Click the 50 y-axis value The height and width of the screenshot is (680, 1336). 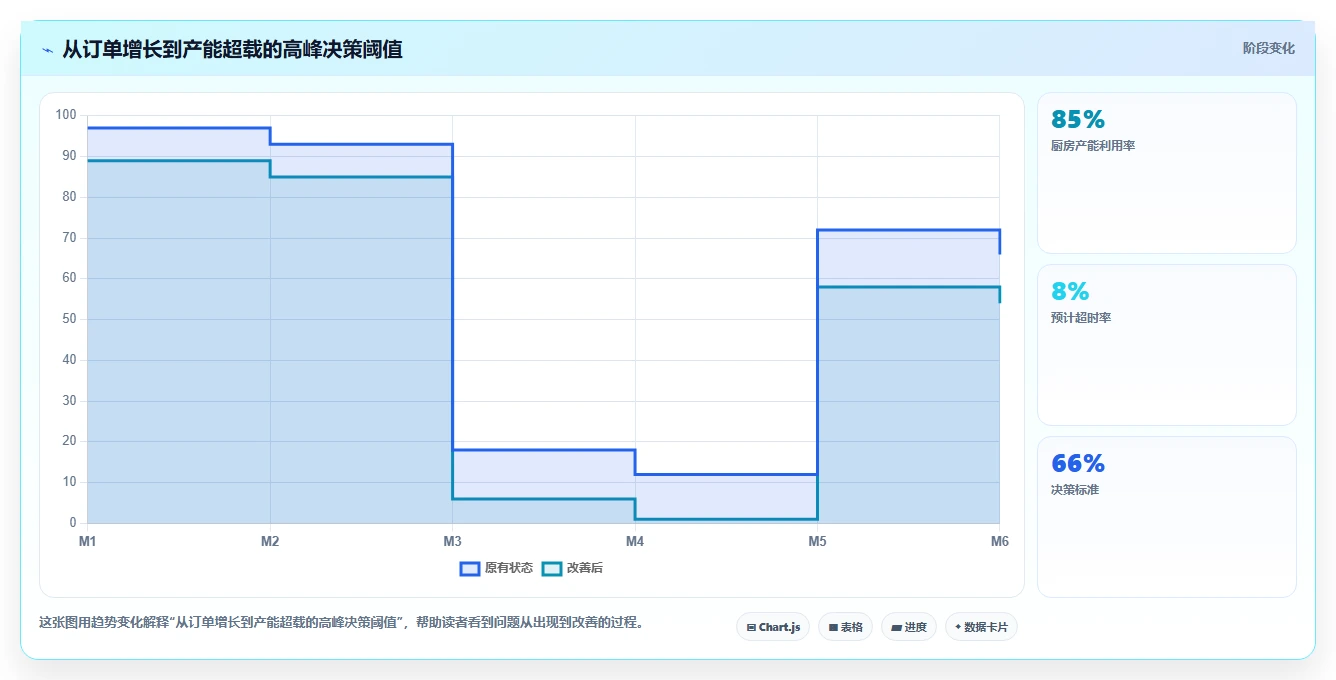[69, 319]
